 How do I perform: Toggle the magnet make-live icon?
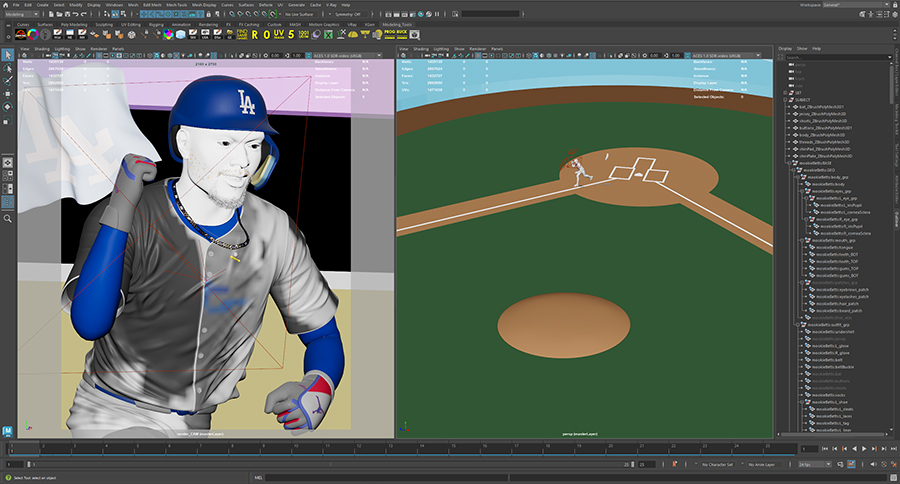click(x=273, y=14)
